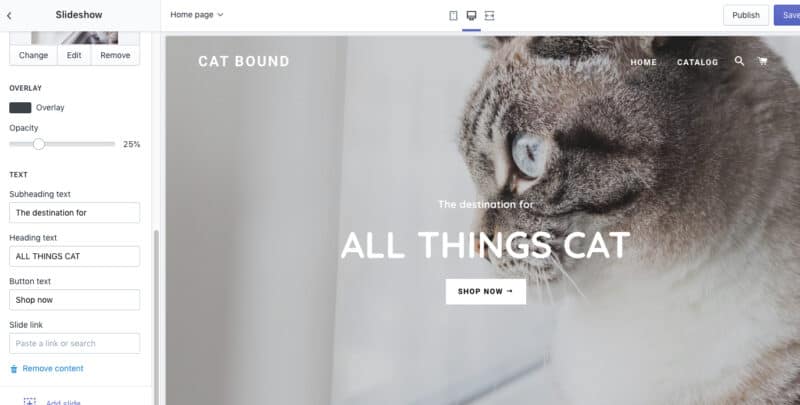This screenshot has width=800, height=405.
Task: Click the Add slide icon
Action: [30, 401]
